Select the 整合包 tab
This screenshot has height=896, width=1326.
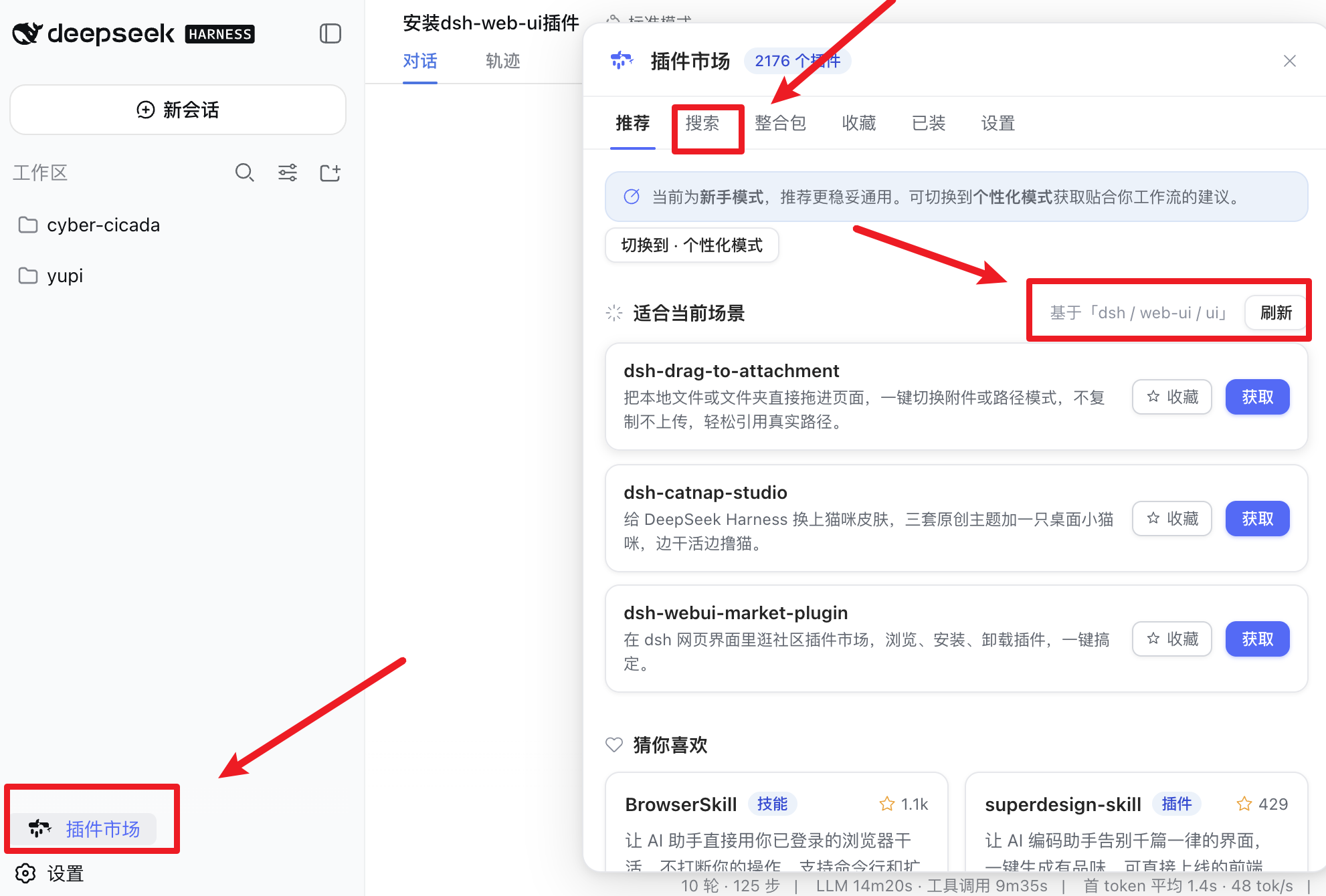pos(781,123)
